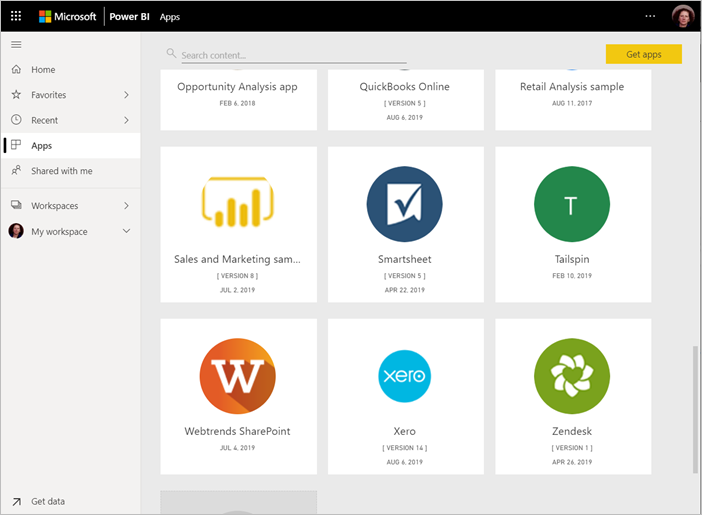This screenshot has height=515, width=702.
Task: Click the Apps breadcrumb in header
Action: [x=170, y=17]
